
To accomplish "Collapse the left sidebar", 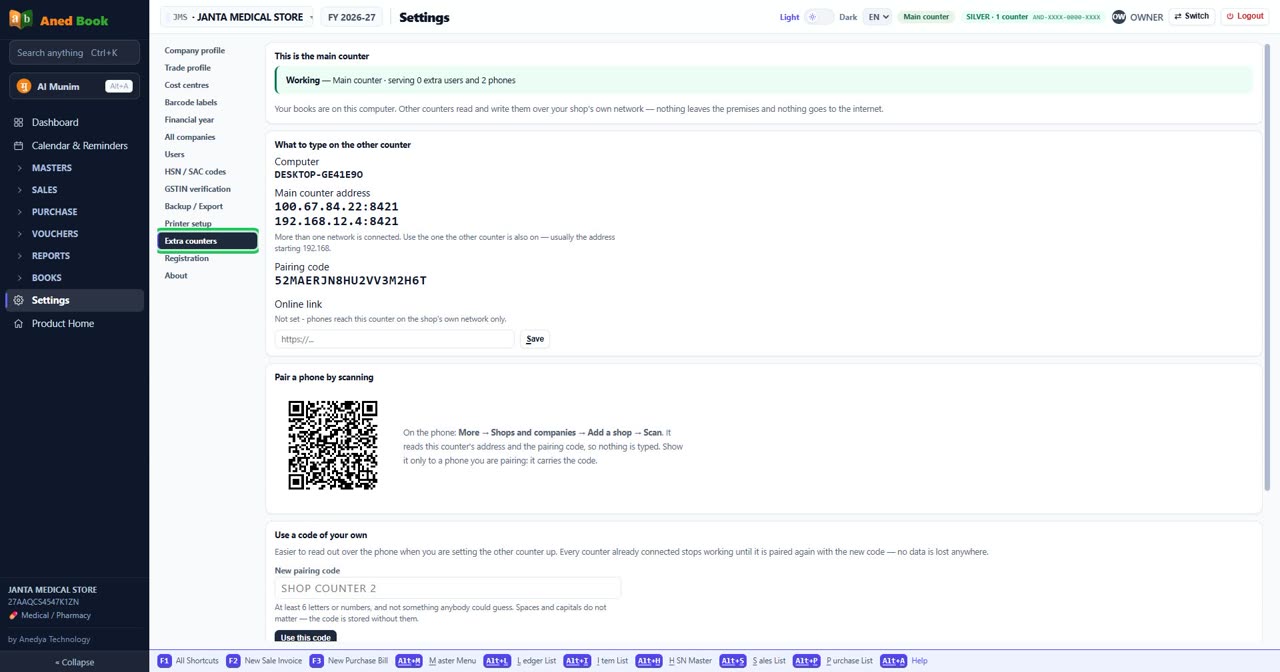I will [75, 662].
